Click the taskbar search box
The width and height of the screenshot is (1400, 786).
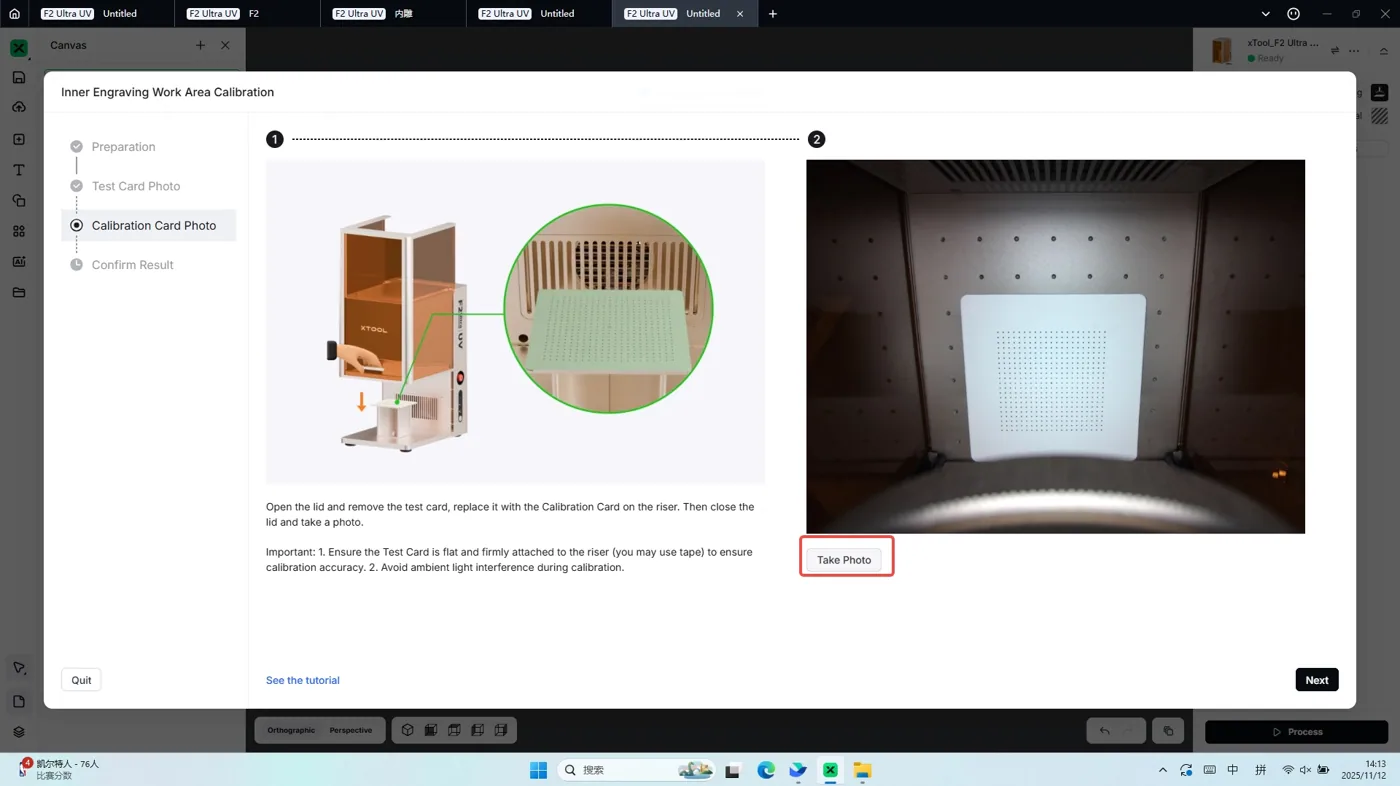[636, 770]
